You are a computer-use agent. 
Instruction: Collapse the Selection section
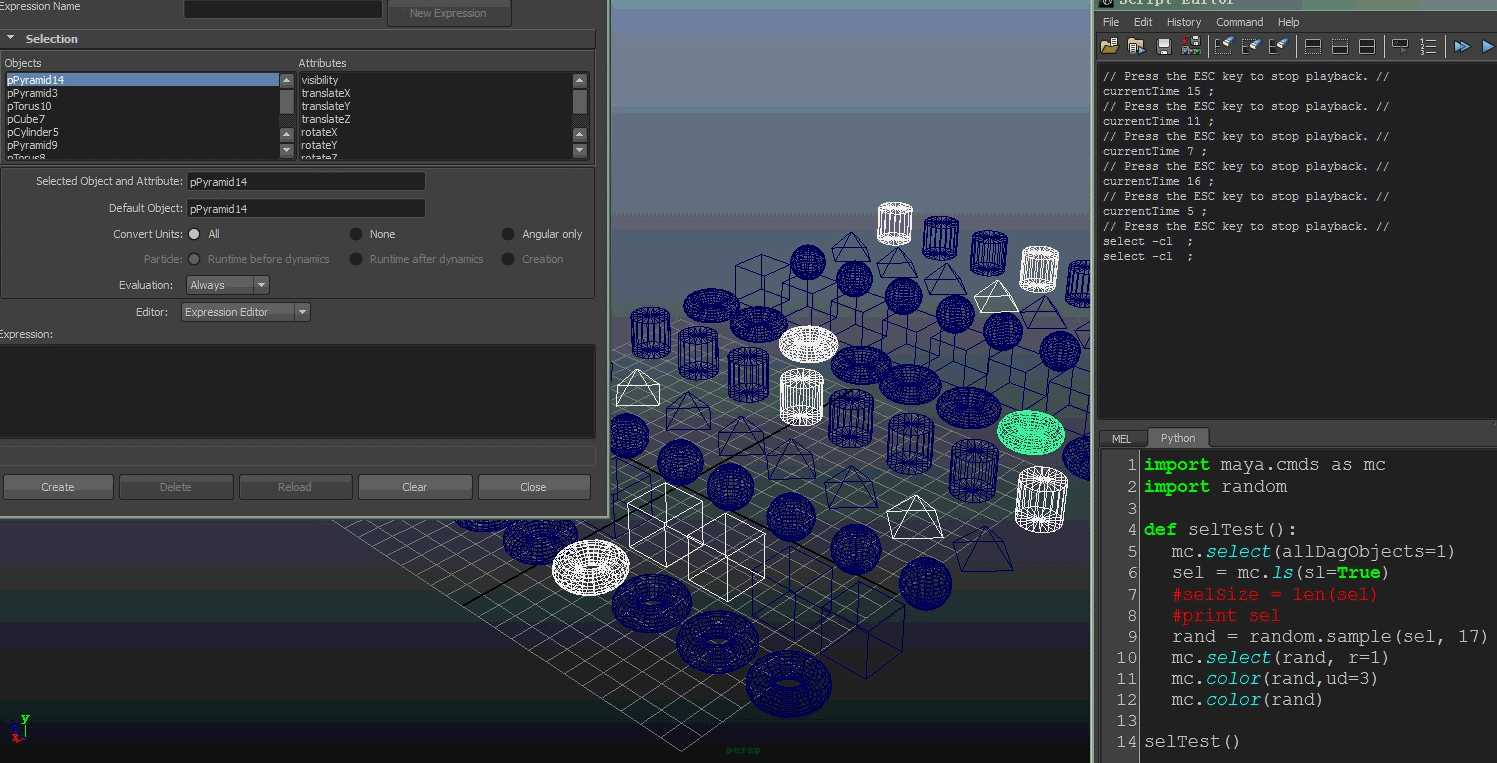11,38
